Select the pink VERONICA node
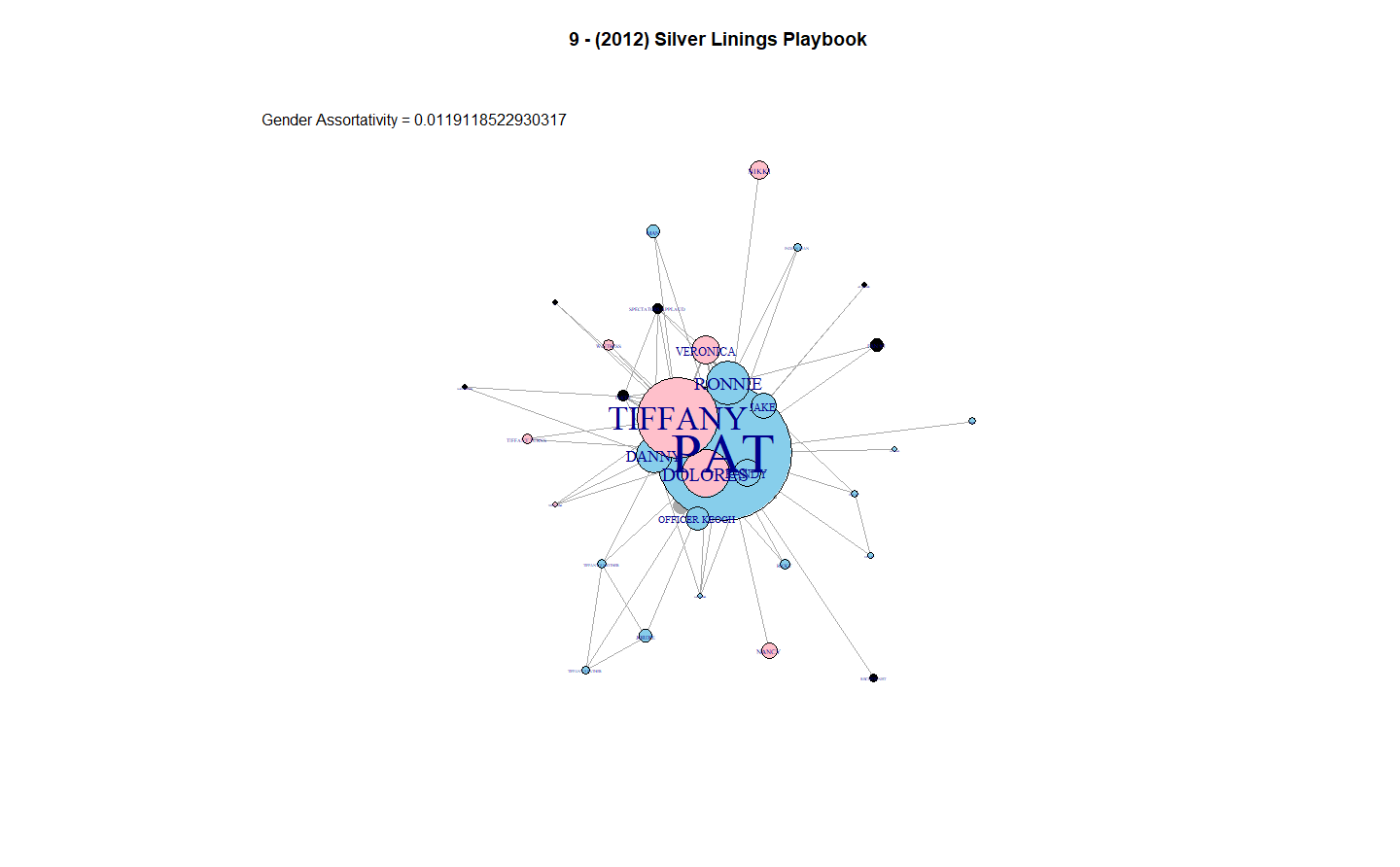This screenshot has width=1400, height=867. [706, 351]
